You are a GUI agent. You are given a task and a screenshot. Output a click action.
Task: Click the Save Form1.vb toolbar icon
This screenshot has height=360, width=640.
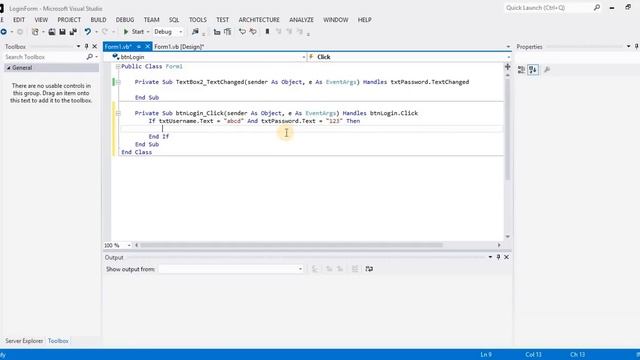tap(62, 31)
